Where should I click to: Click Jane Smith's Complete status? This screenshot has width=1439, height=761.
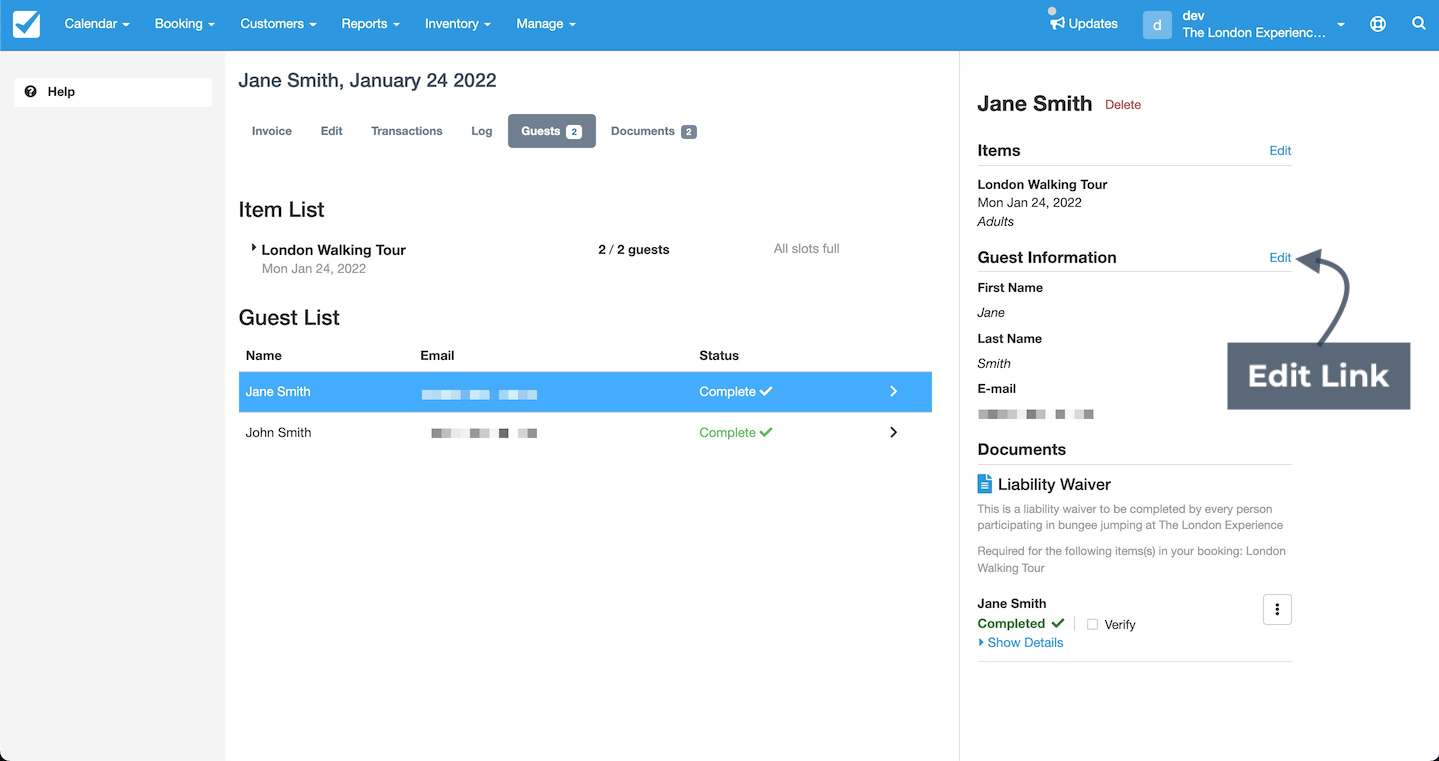[x=736, y=392]
